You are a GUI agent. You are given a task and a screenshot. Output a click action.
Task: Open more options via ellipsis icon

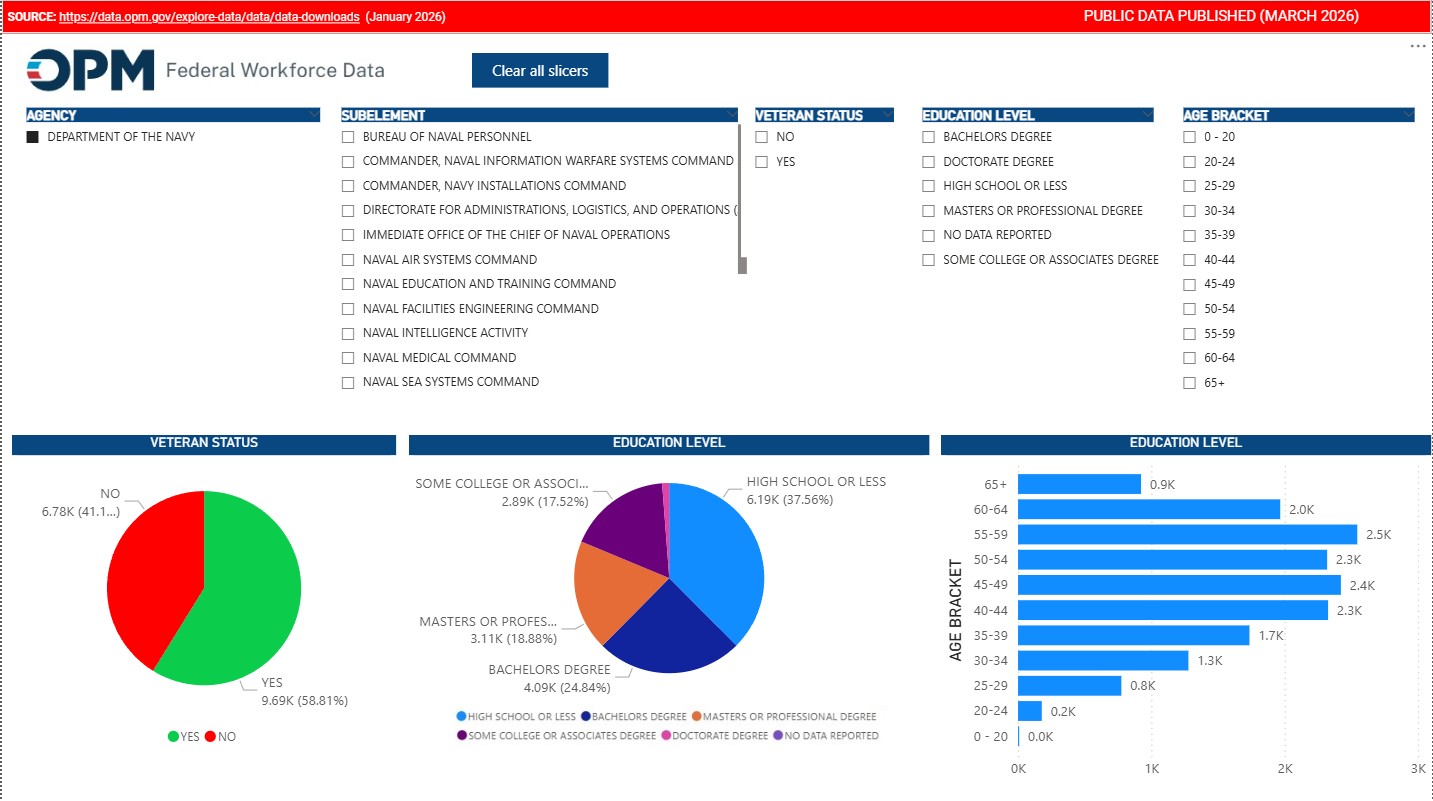coord(1418,45)
